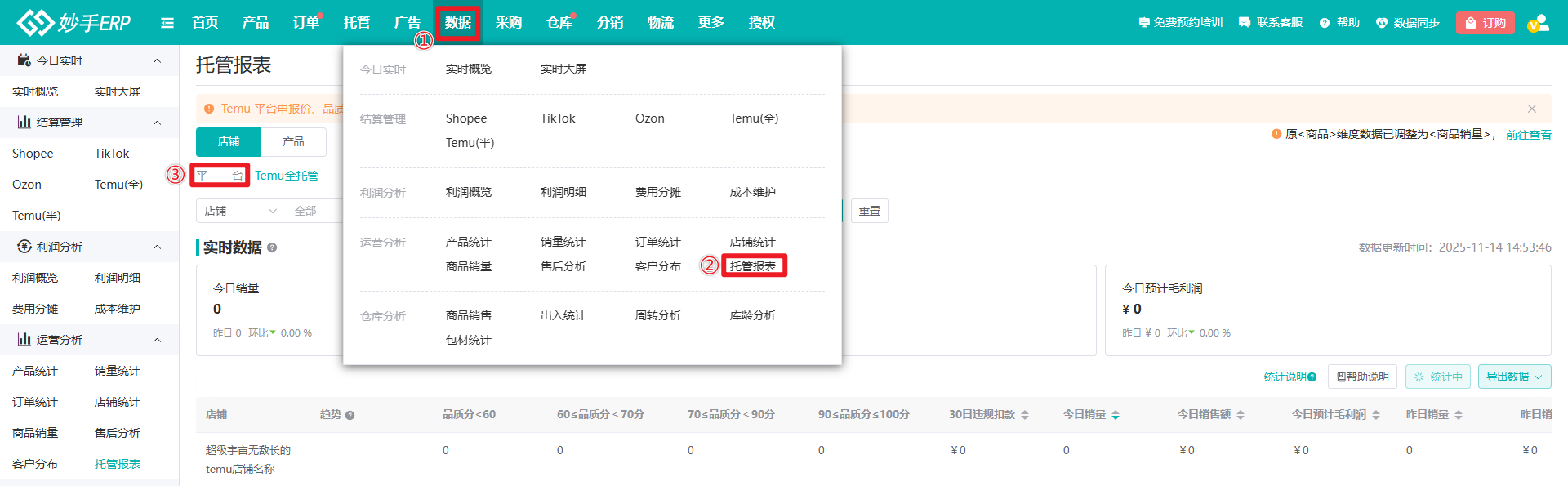Select 周转分析 in dropdown menu
The image size is (1568, 486).
658,315
